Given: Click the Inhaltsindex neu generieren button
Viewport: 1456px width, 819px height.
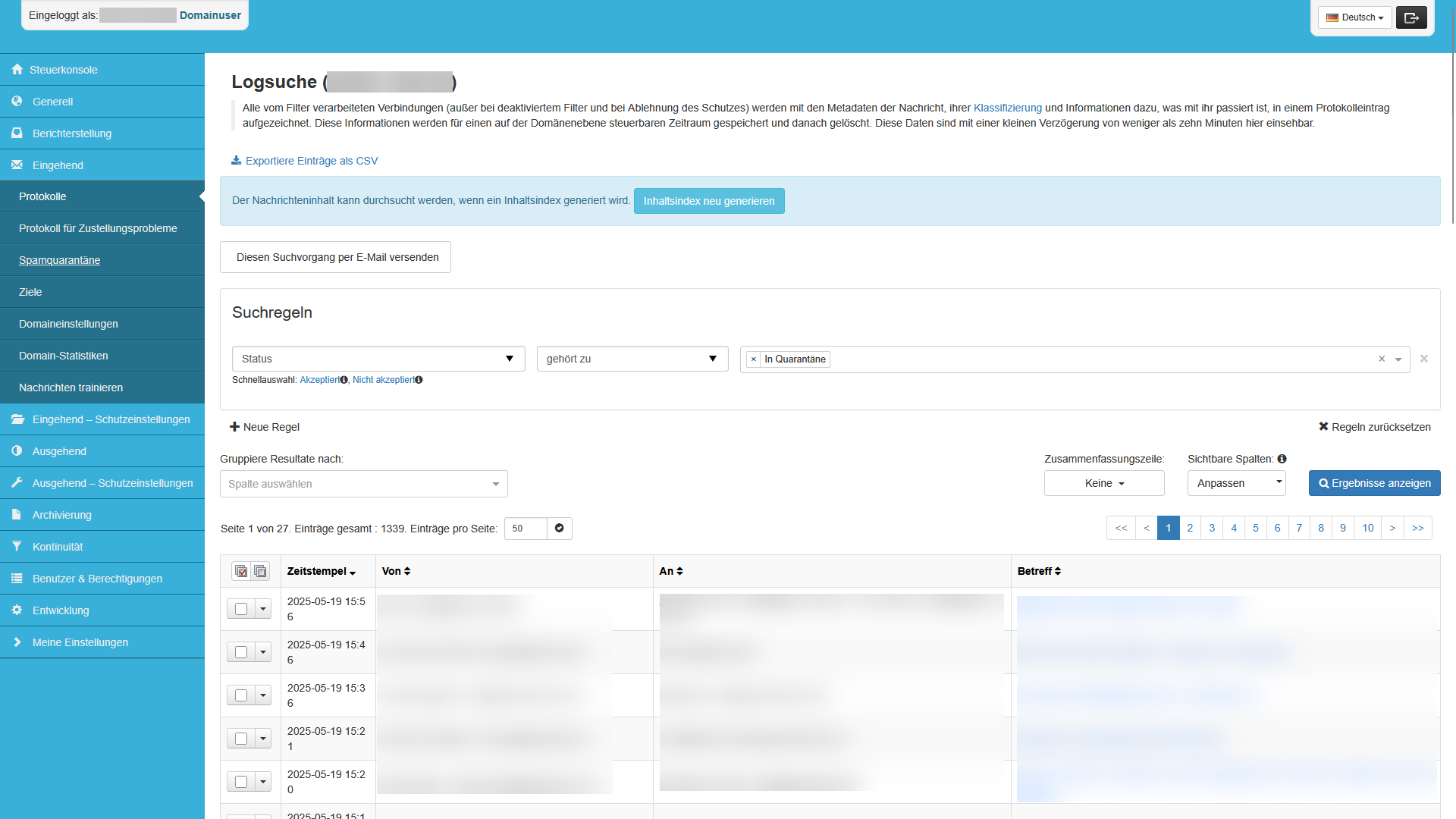Looking at the screenshot, I should tap(708, 200).
